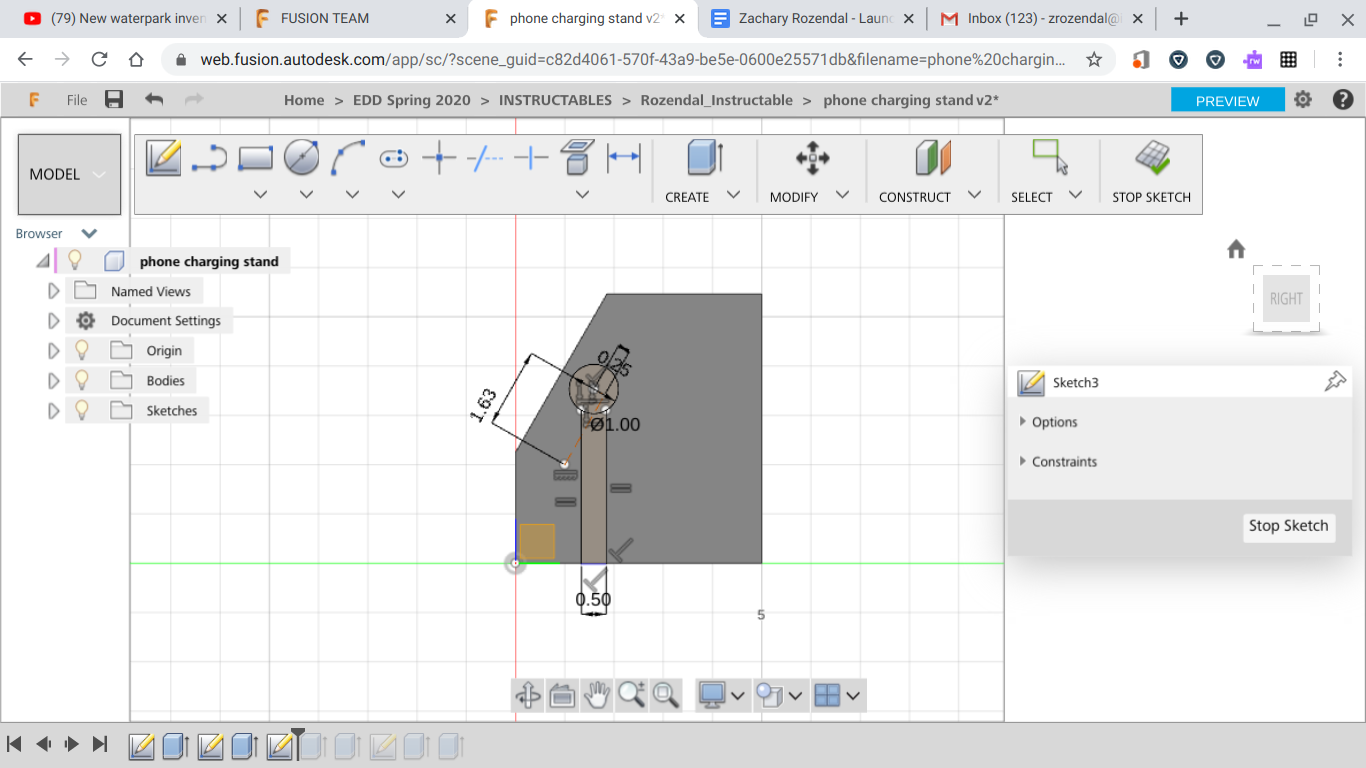Click the Modify move arrows icon
The height and width of the screenshot is (768, 1366).
pyautogui.click(x=812, y=158)
